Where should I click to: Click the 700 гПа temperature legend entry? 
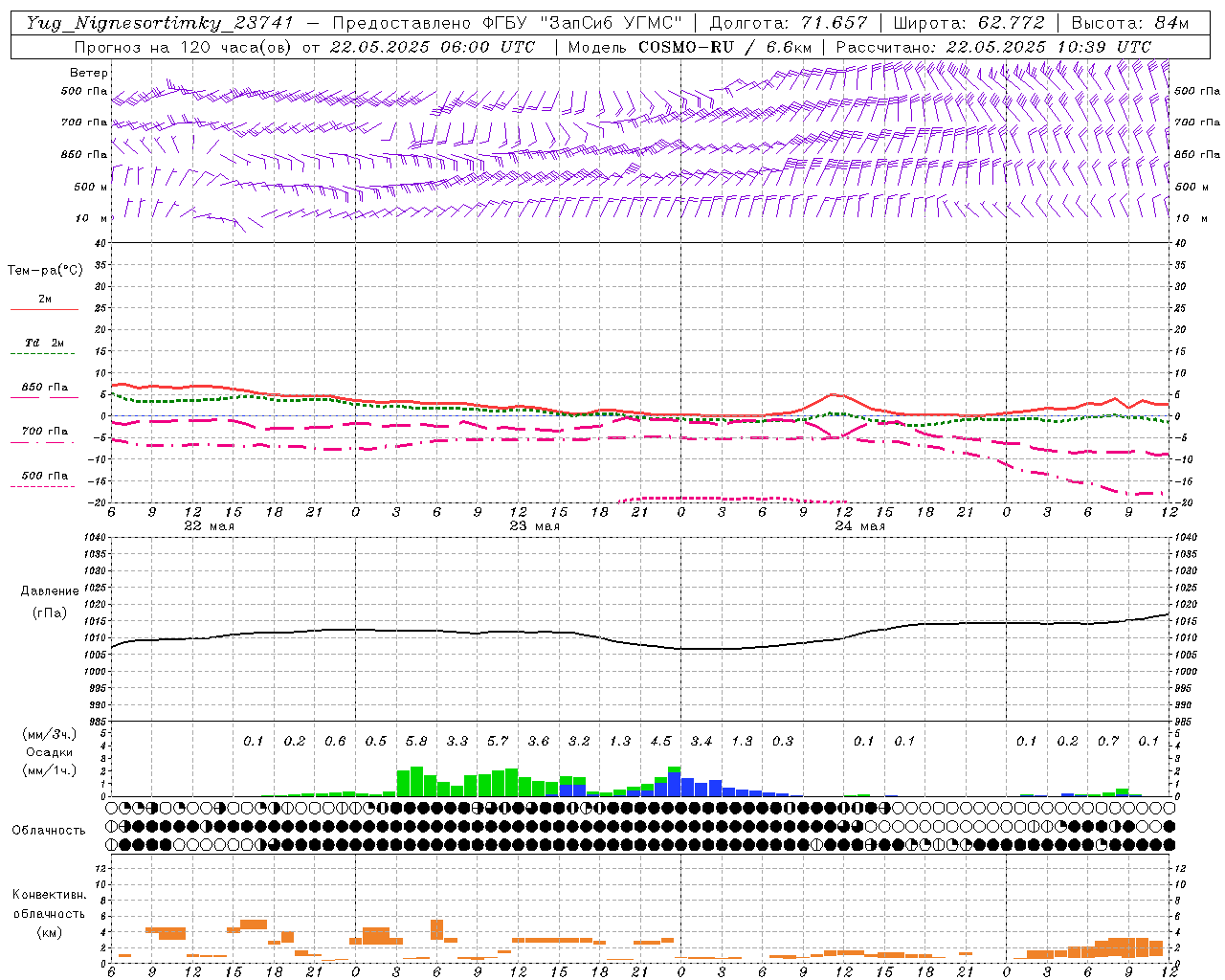44,434
